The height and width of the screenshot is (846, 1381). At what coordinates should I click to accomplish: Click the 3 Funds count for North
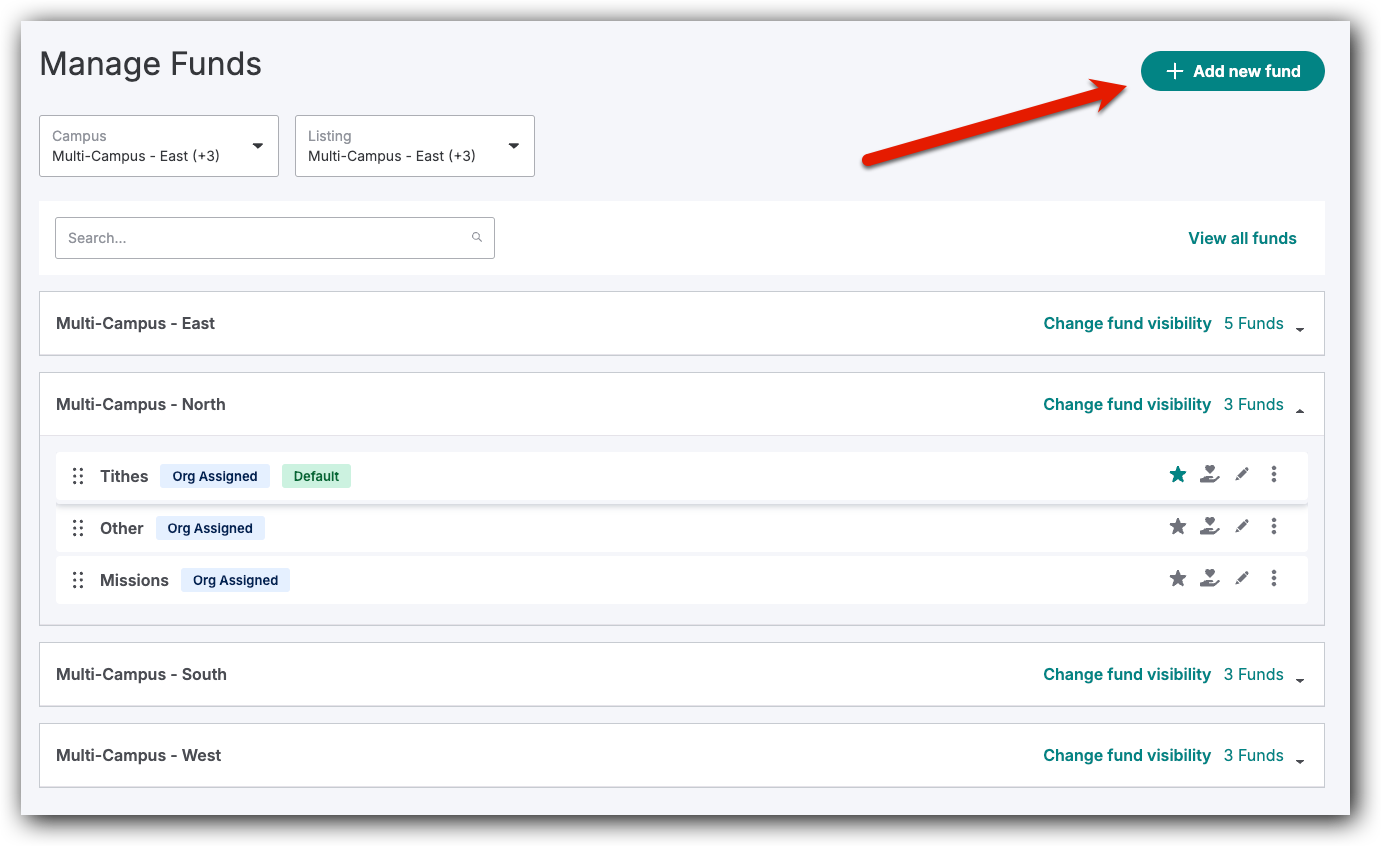pyautogui.click(x=1254, y=404)
